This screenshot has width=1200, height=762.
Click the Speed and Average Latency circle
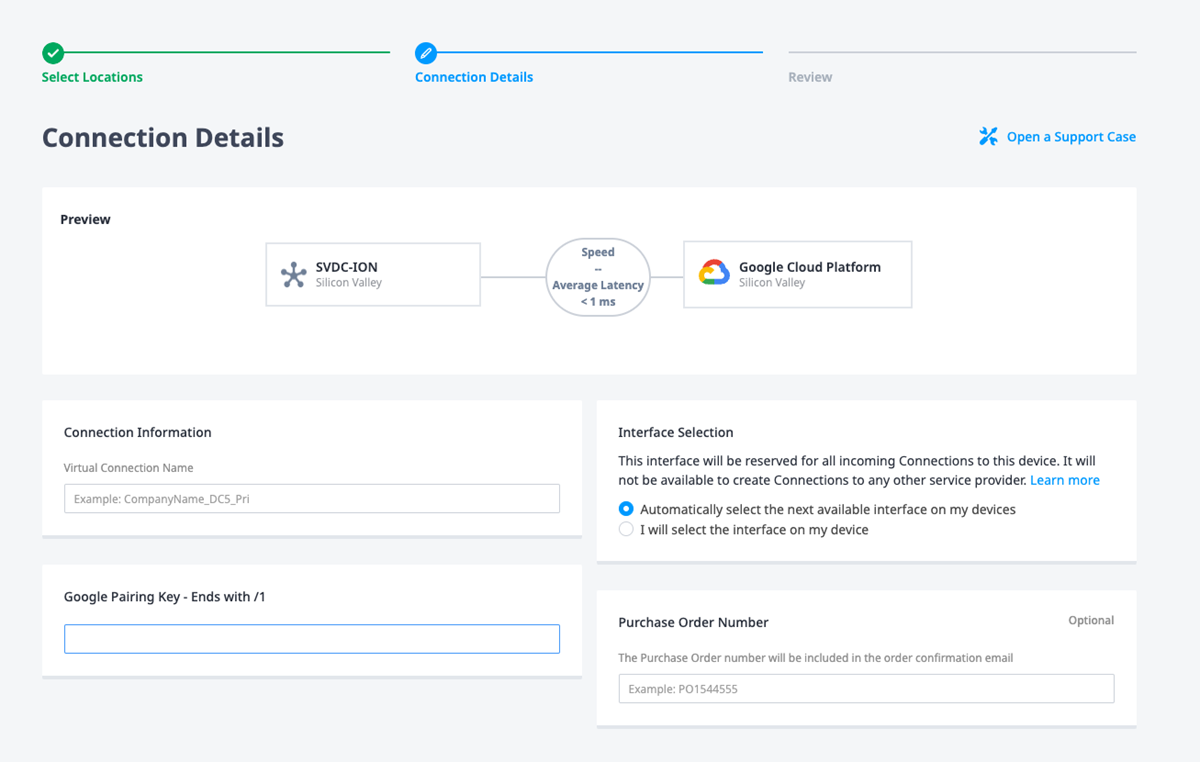click(x=598, y=277)
